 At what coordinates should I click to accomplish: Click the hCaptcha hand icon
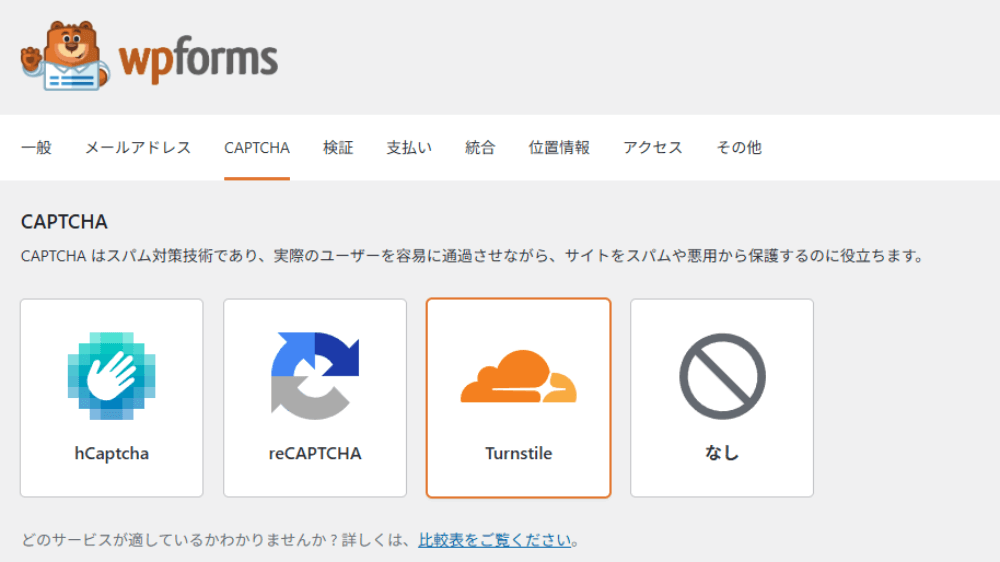pos(111,376)
